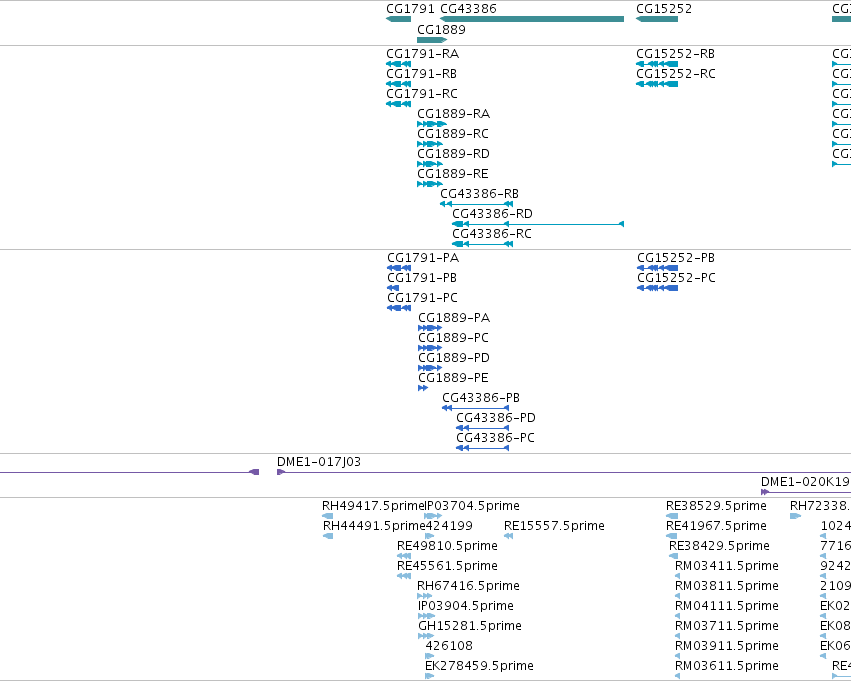The width and height of the screenshot is (851, 681).
Task: Click EST entry 426108
Action: pos(449,646)
